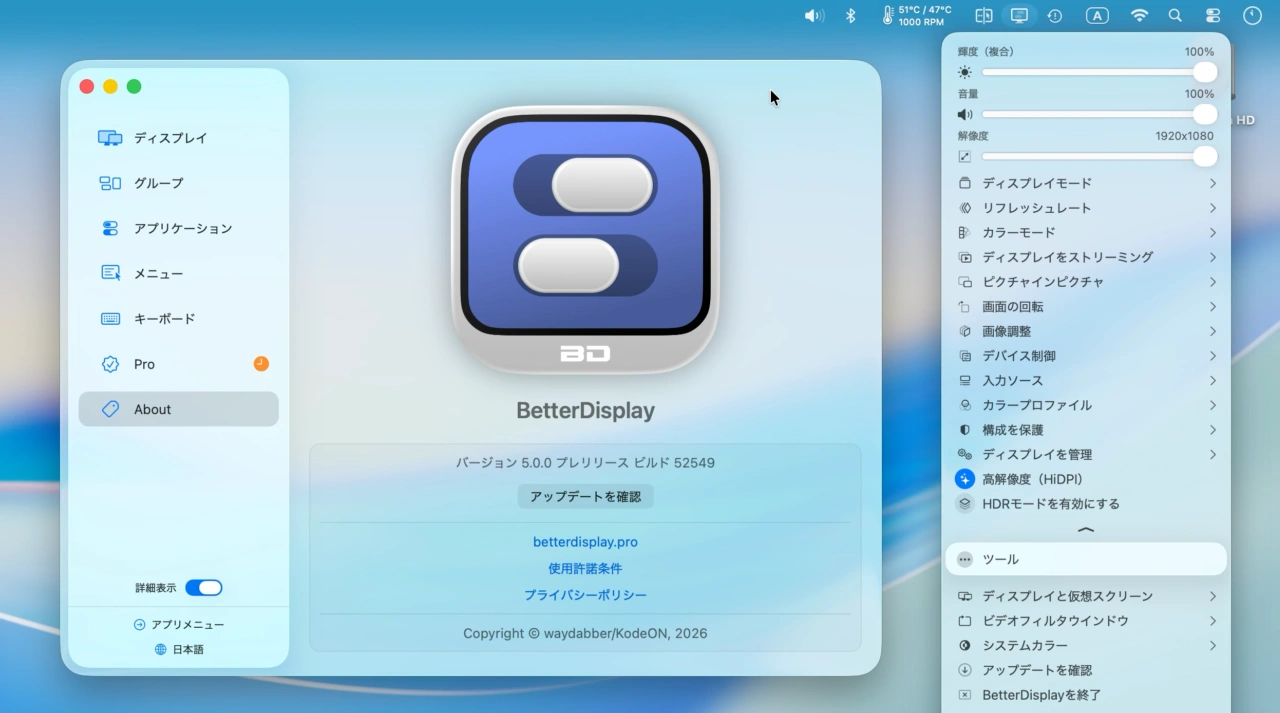Expand the デバイス制御 submenu
Viewport: 1280px width, 713px height.
[x=1086, y=356]
